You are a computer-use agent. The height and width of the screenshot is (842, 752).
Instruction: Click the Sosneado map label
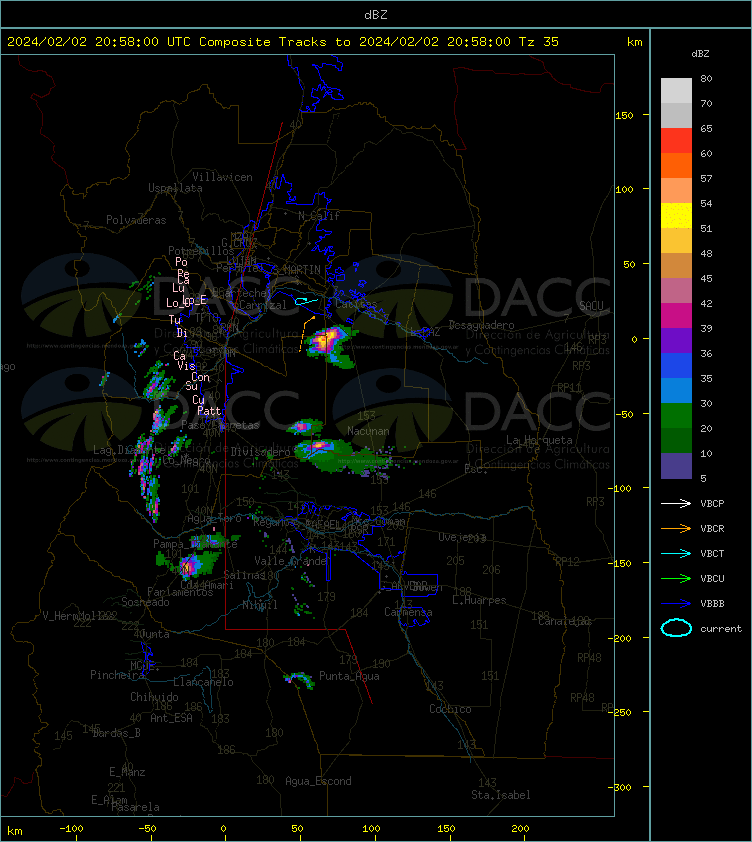tap(145, 602)
